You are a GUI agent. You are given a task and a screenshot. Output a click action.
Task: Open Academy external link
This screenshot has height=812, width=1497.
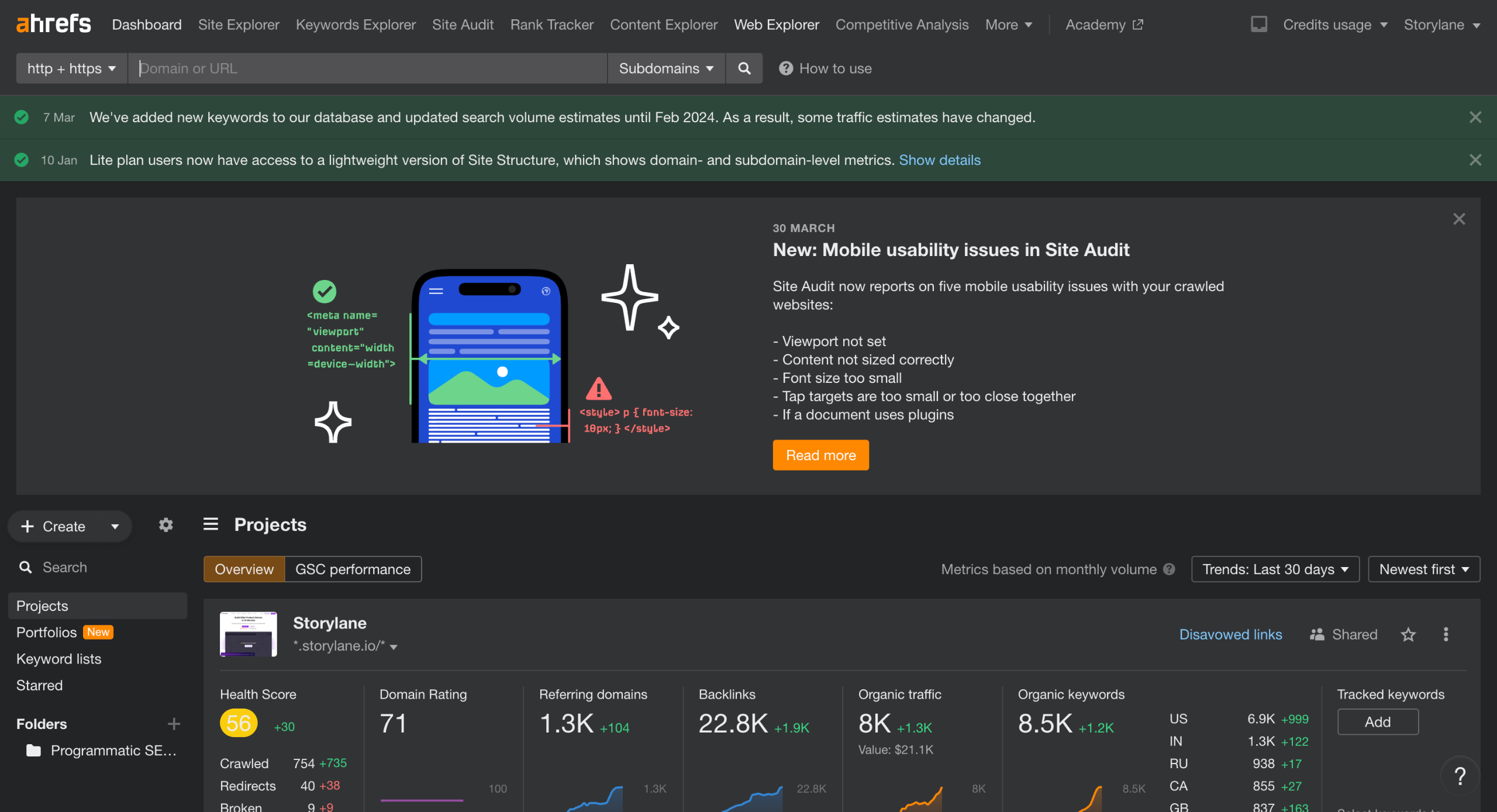[x=1104, y=25]
